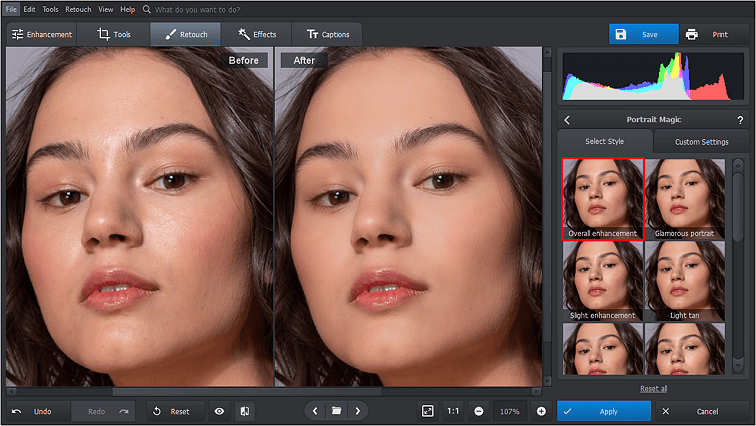This screenshot has width=756, height=426.
Task: Open the Retouch menu in menu bar
Action: point(78,9)
